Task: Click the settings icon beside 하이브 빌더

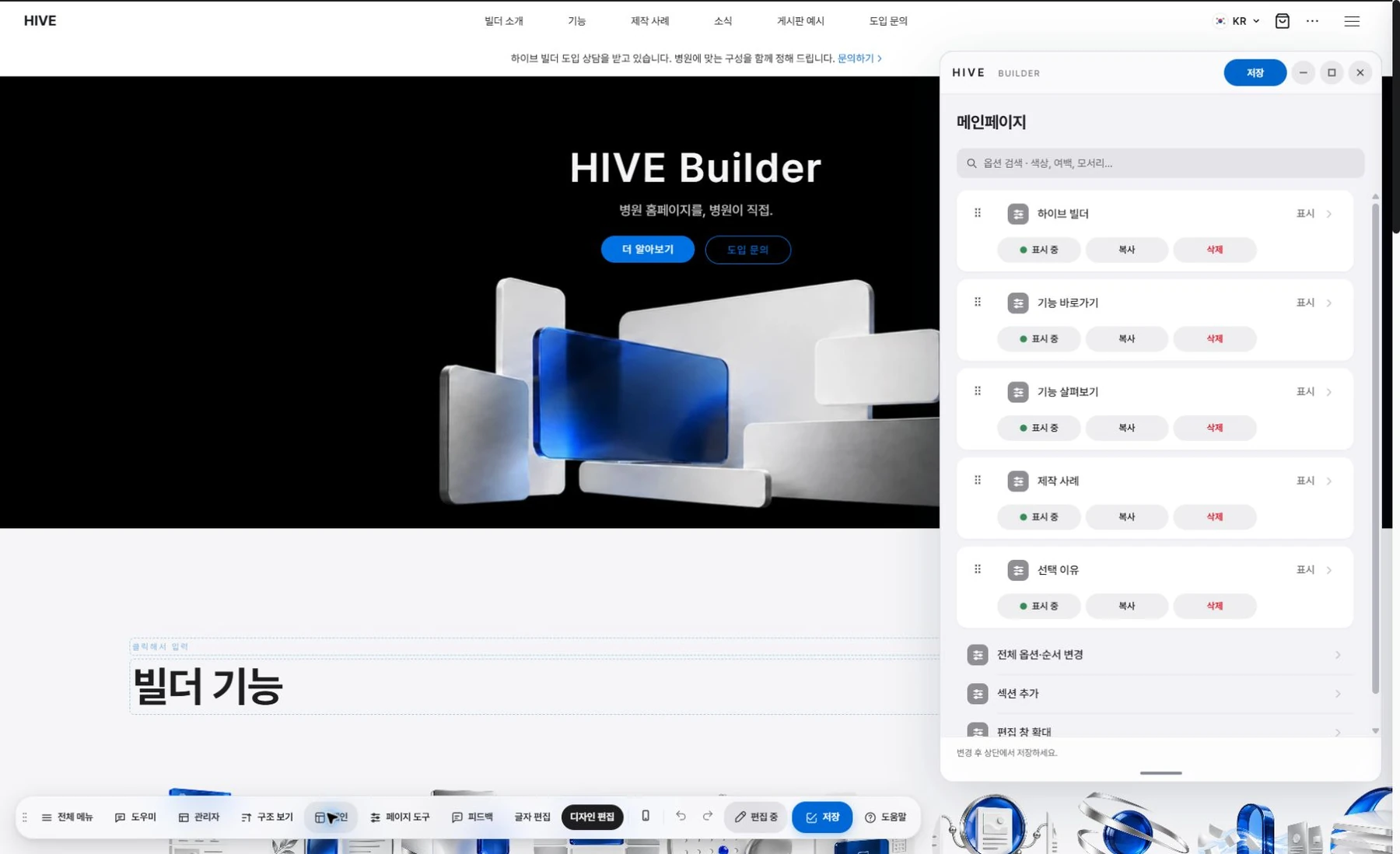Action: coord(1017,214)
